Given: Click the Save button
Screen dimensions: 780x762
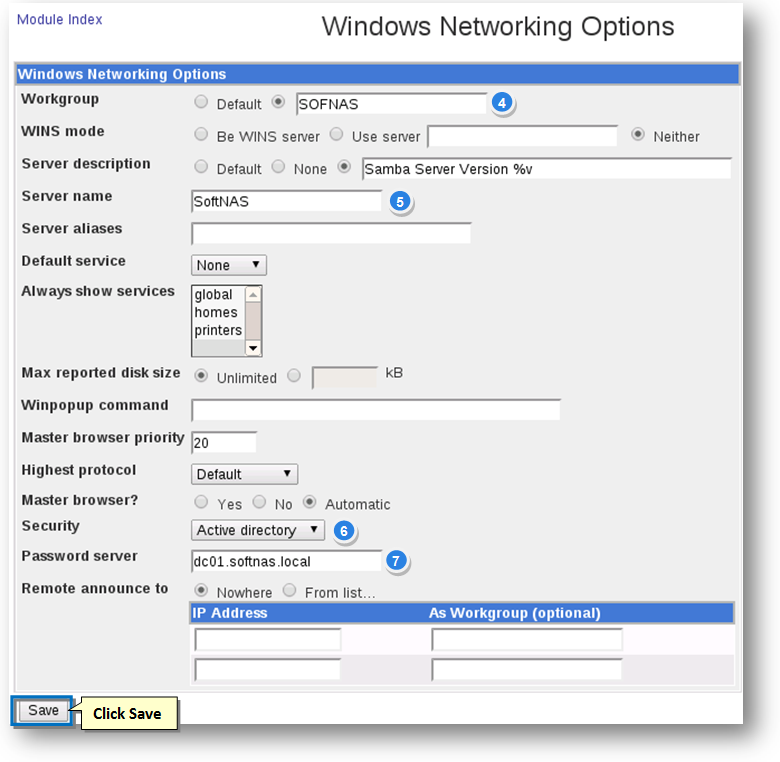Looking at the screenshot, I should tap(43, 710).
